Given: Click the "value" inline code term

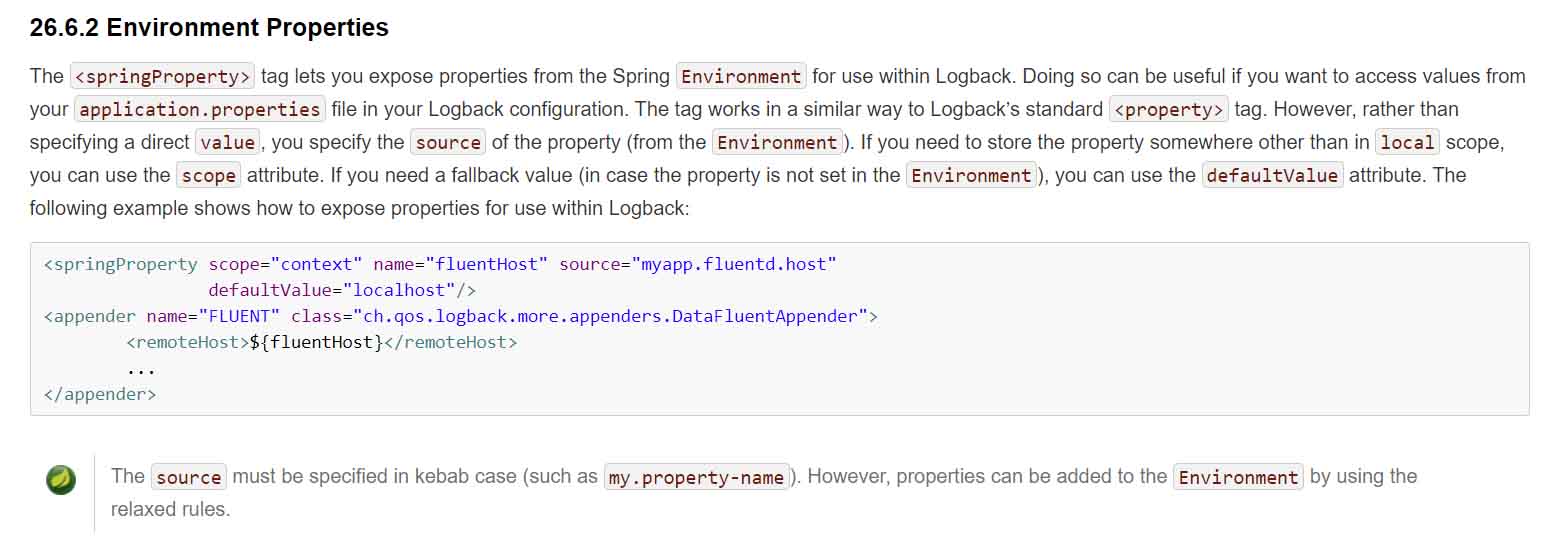Looking at the screenshot, I should tap(228, 143).
